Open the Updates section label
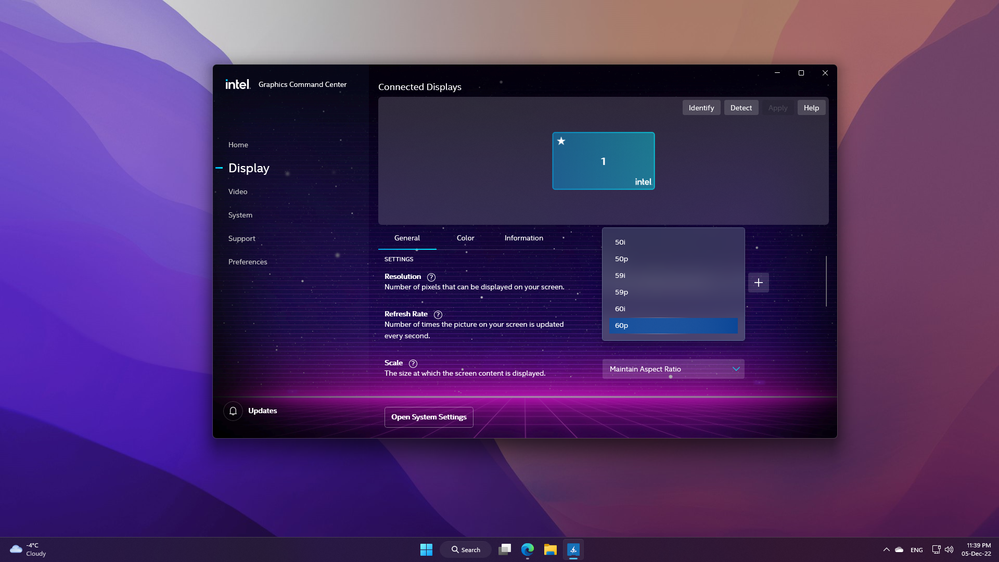The image size is (999, 562). (262, 411)
